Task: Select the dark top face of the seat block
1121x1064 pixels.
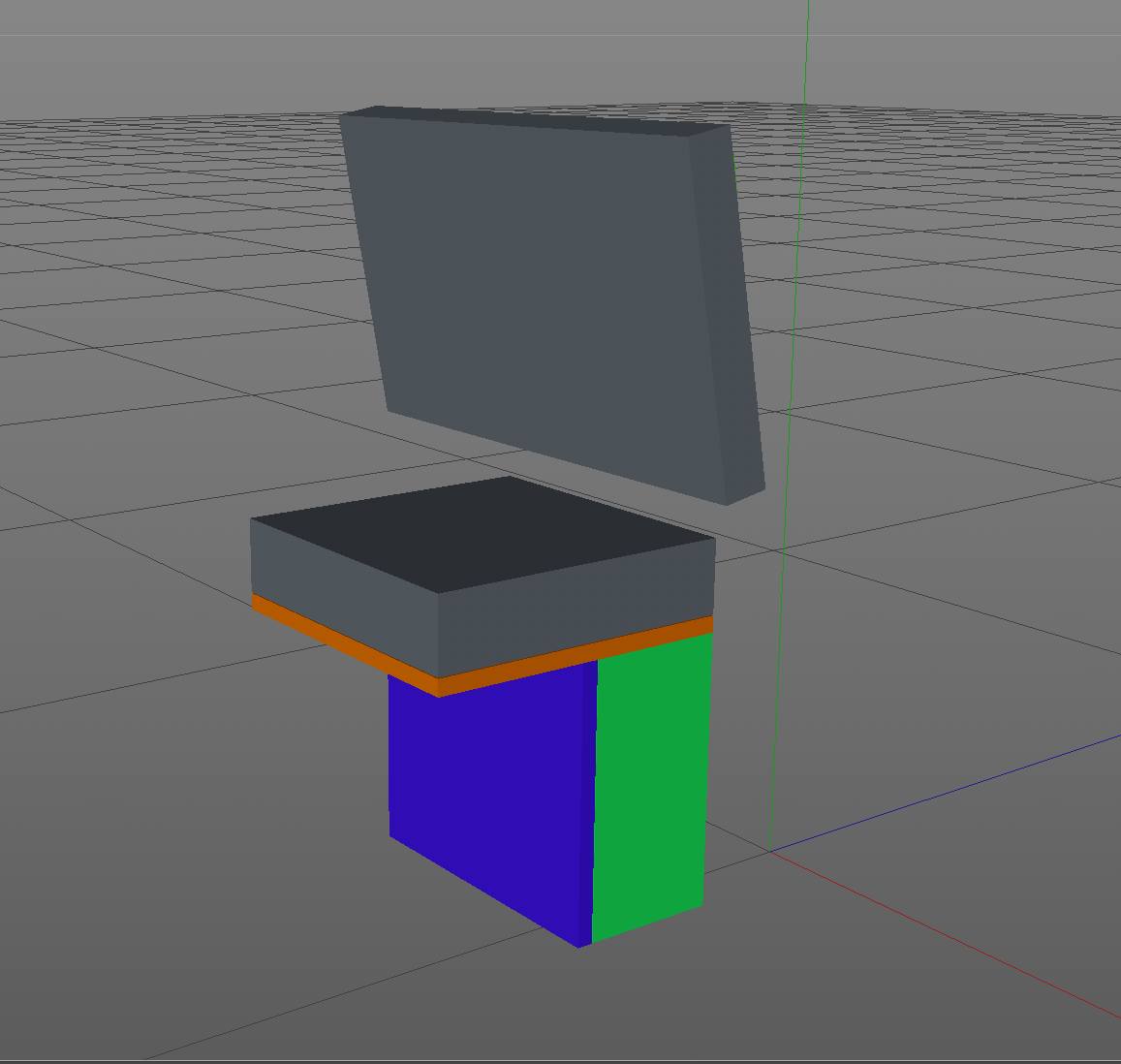Action: [483, 532]
